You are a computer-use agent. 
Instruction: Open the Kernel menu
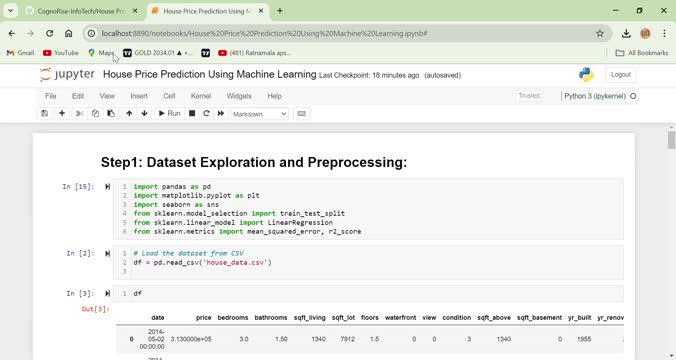coord(201,96)
